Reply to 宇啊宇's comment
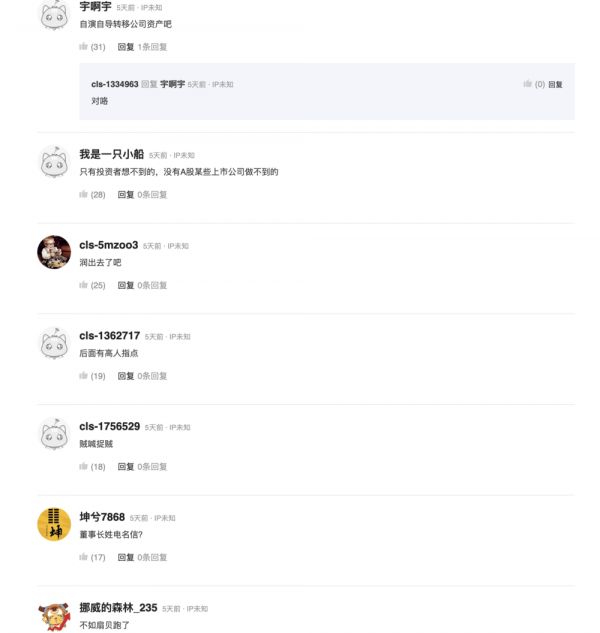600x633 pixels. pyautogui.click(x=125, y=47)
